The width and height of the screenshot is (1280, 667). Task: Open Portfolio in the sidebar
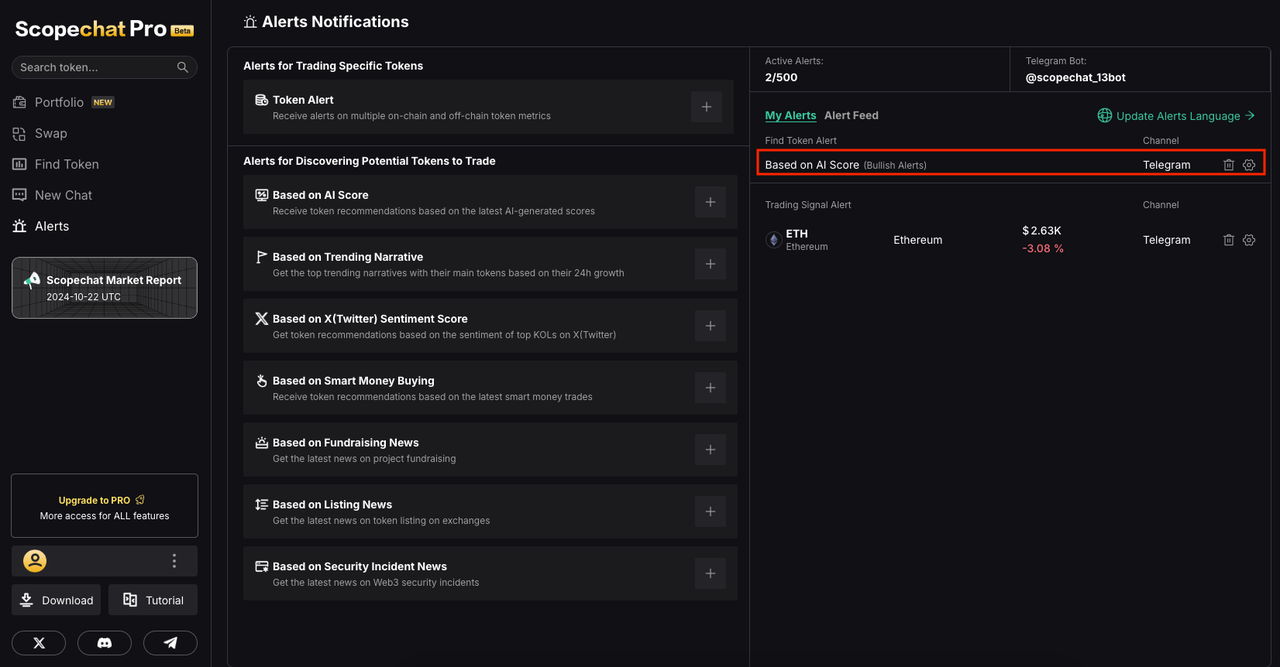tap(59, 102)
